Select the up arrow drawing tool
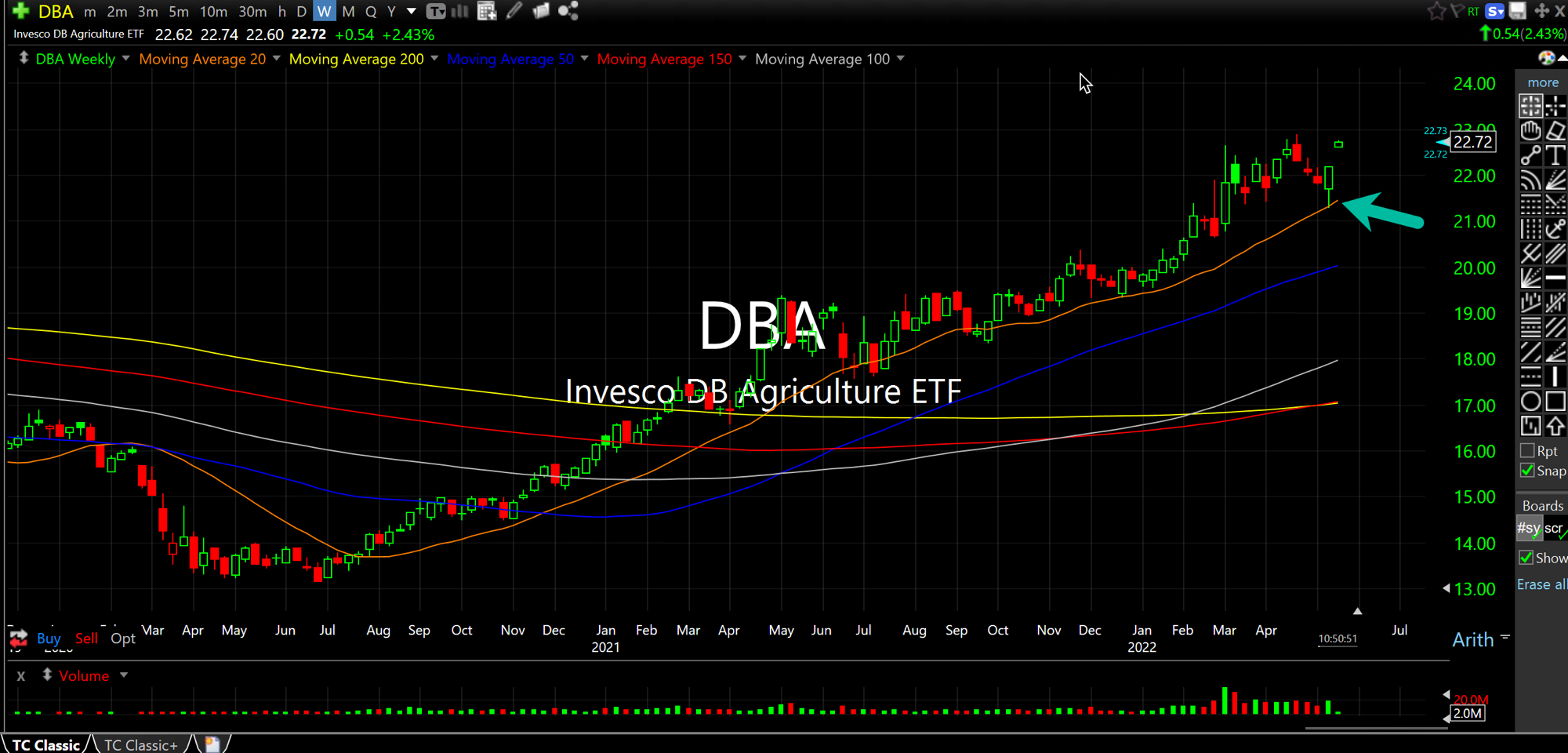The image size is (1568, 753). click(x=1555, y=426)
